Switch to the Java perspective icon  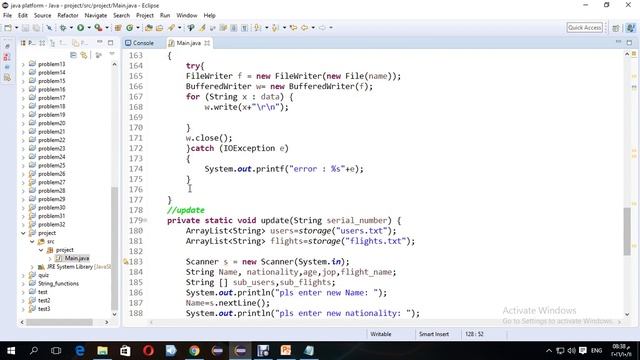click(631, 28)
